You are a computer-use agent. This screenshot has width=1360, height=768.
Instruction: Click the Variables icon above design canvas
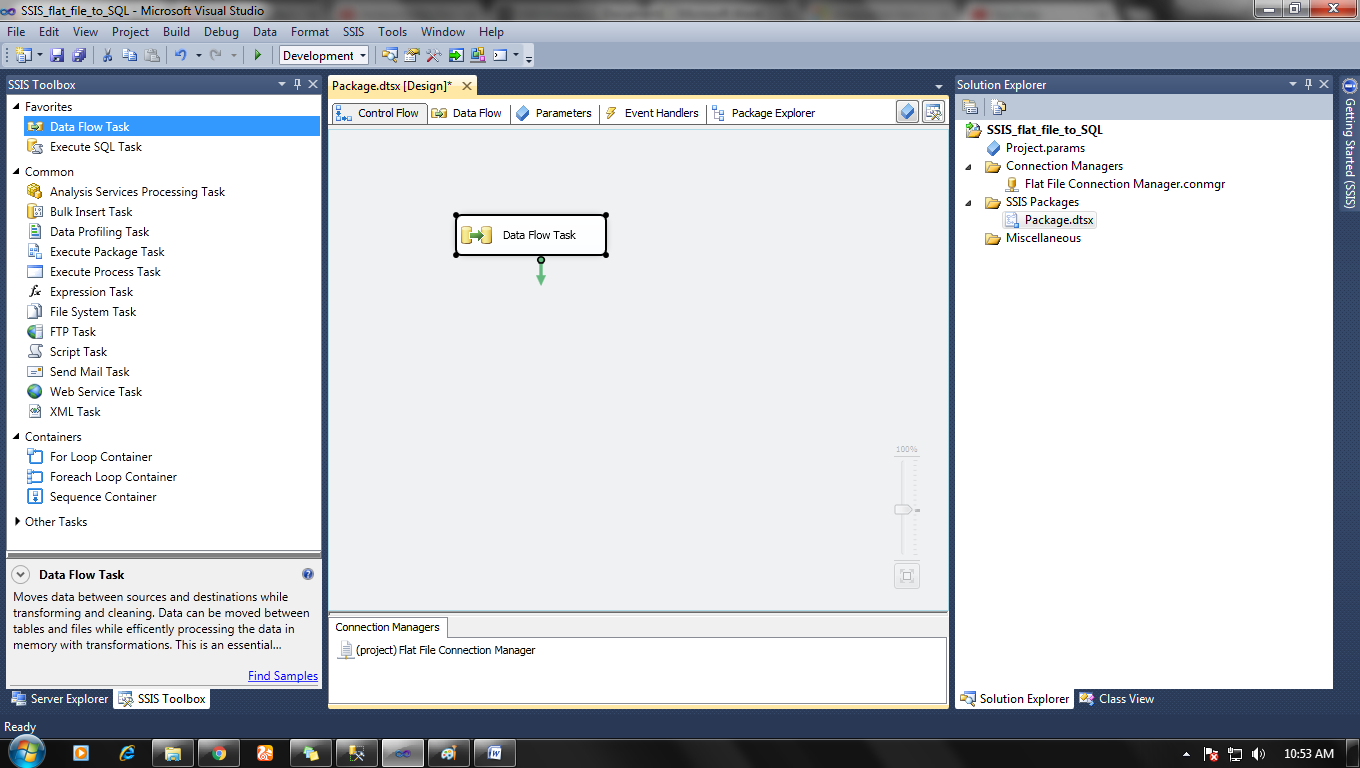pos(907,112)
